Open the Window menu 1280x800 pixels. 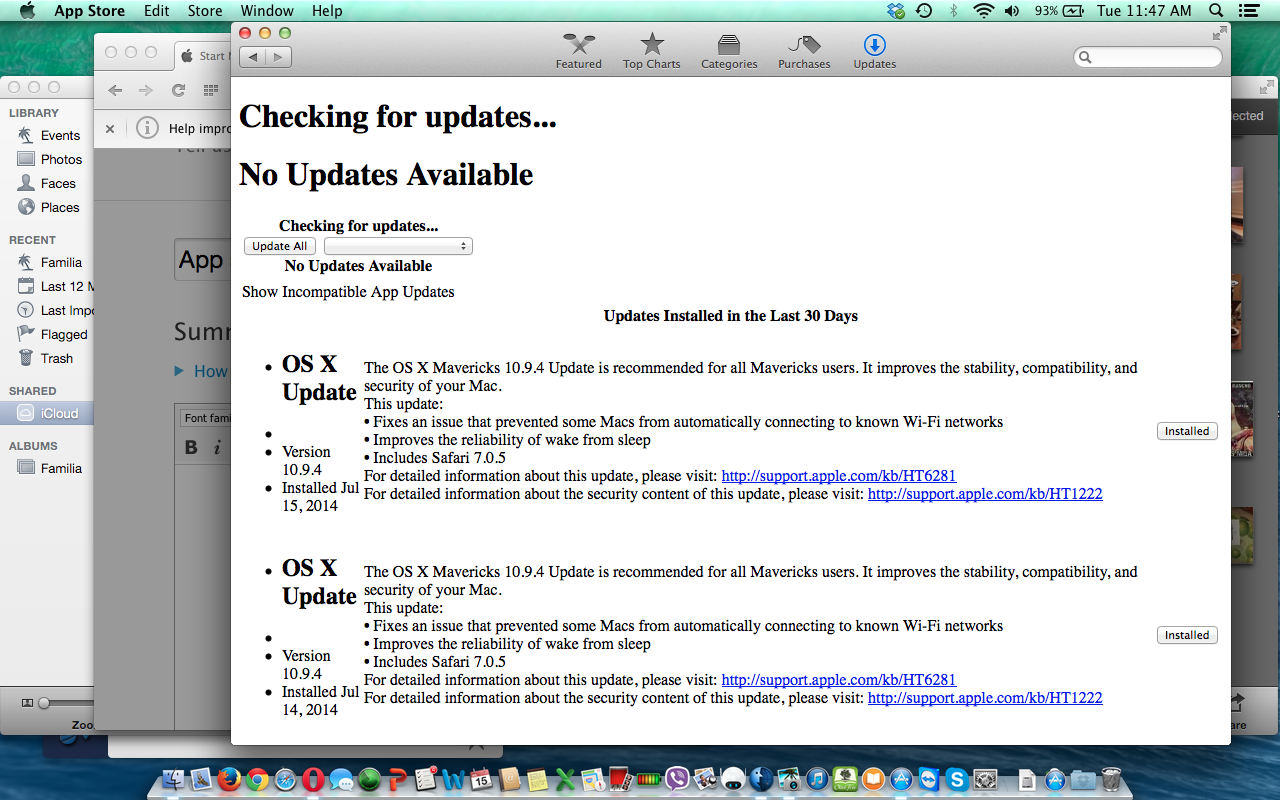click(267, 11)
